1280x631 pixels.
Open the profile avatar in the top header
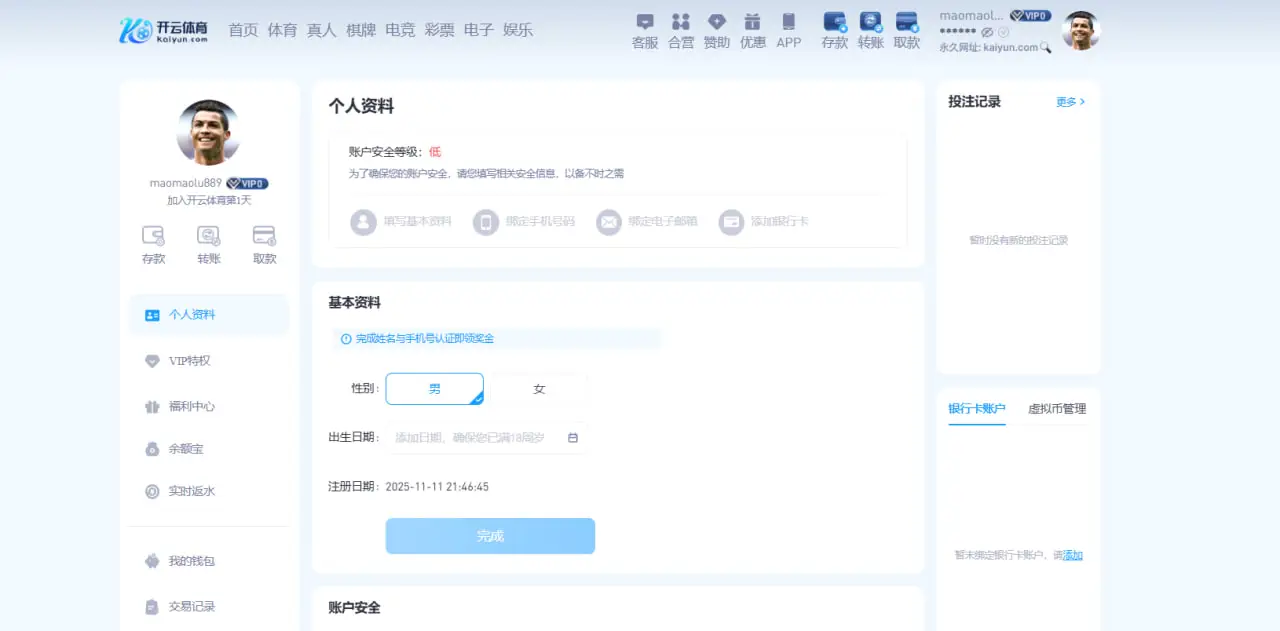[1081, 31]
